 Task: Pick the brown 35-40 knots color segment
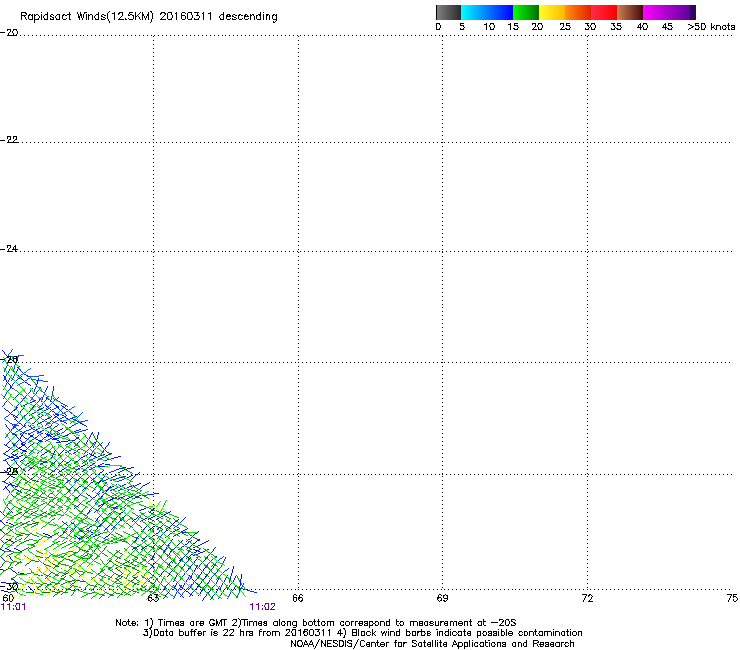pyautogui.click(x=630, y=12)
